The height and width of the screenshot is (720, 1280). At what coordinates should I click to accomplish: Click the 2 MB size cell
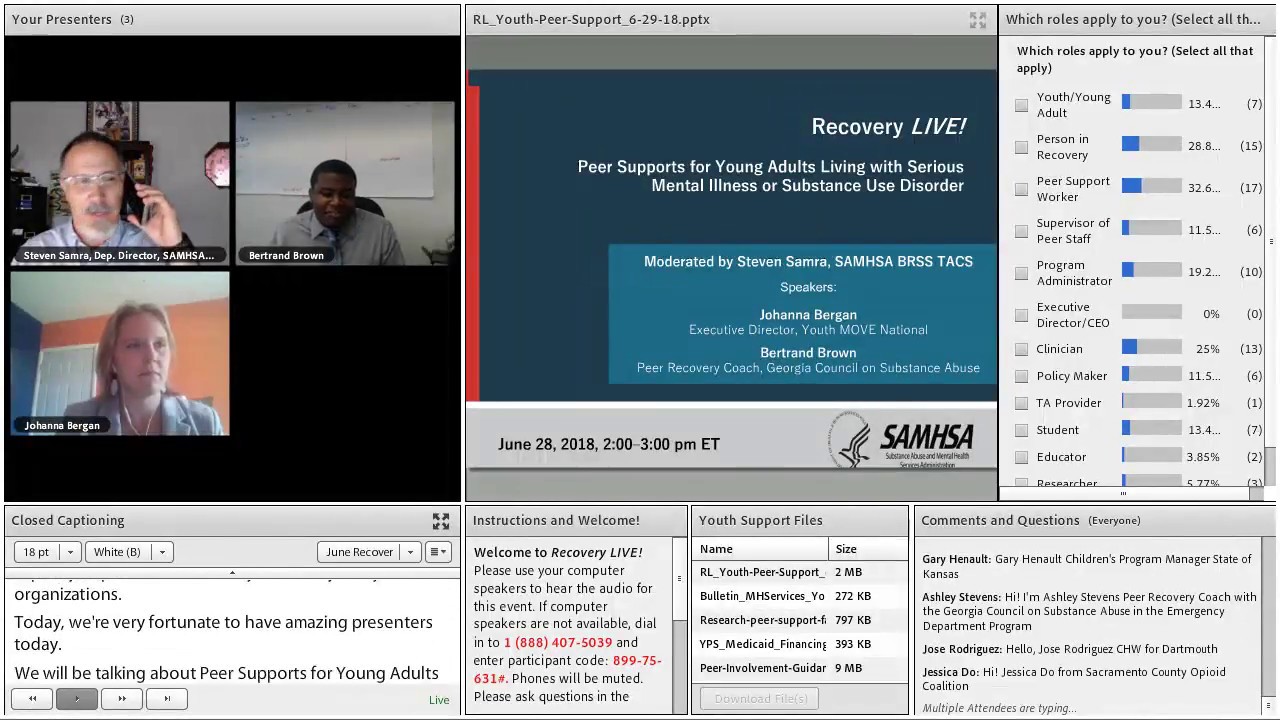[x=848, y=572]
